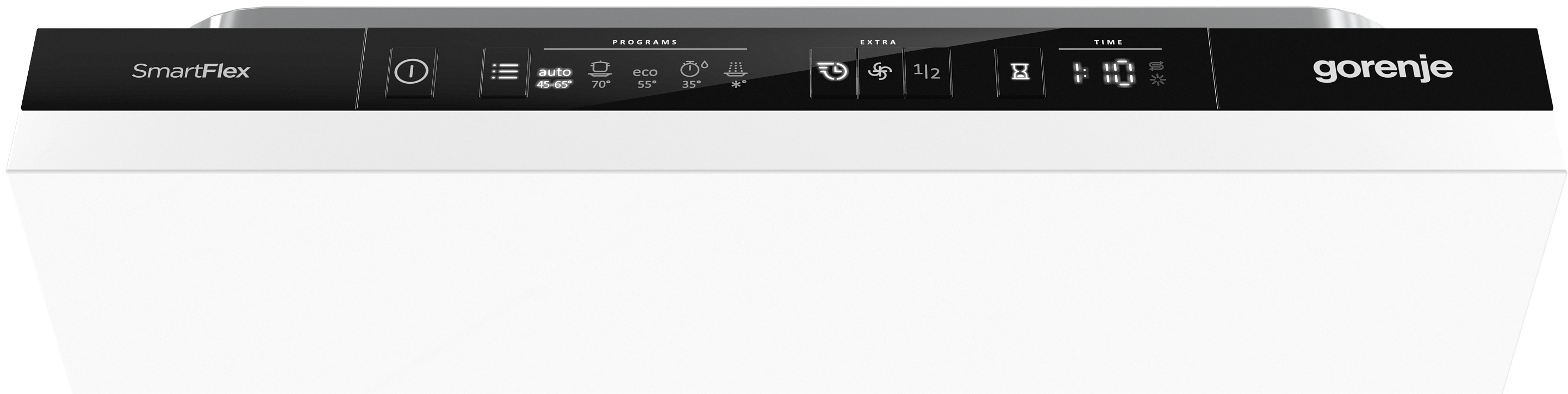1568x394 pixels.
Task: Click the PROGRAMS section heading
Action: (x=645, y=42)
